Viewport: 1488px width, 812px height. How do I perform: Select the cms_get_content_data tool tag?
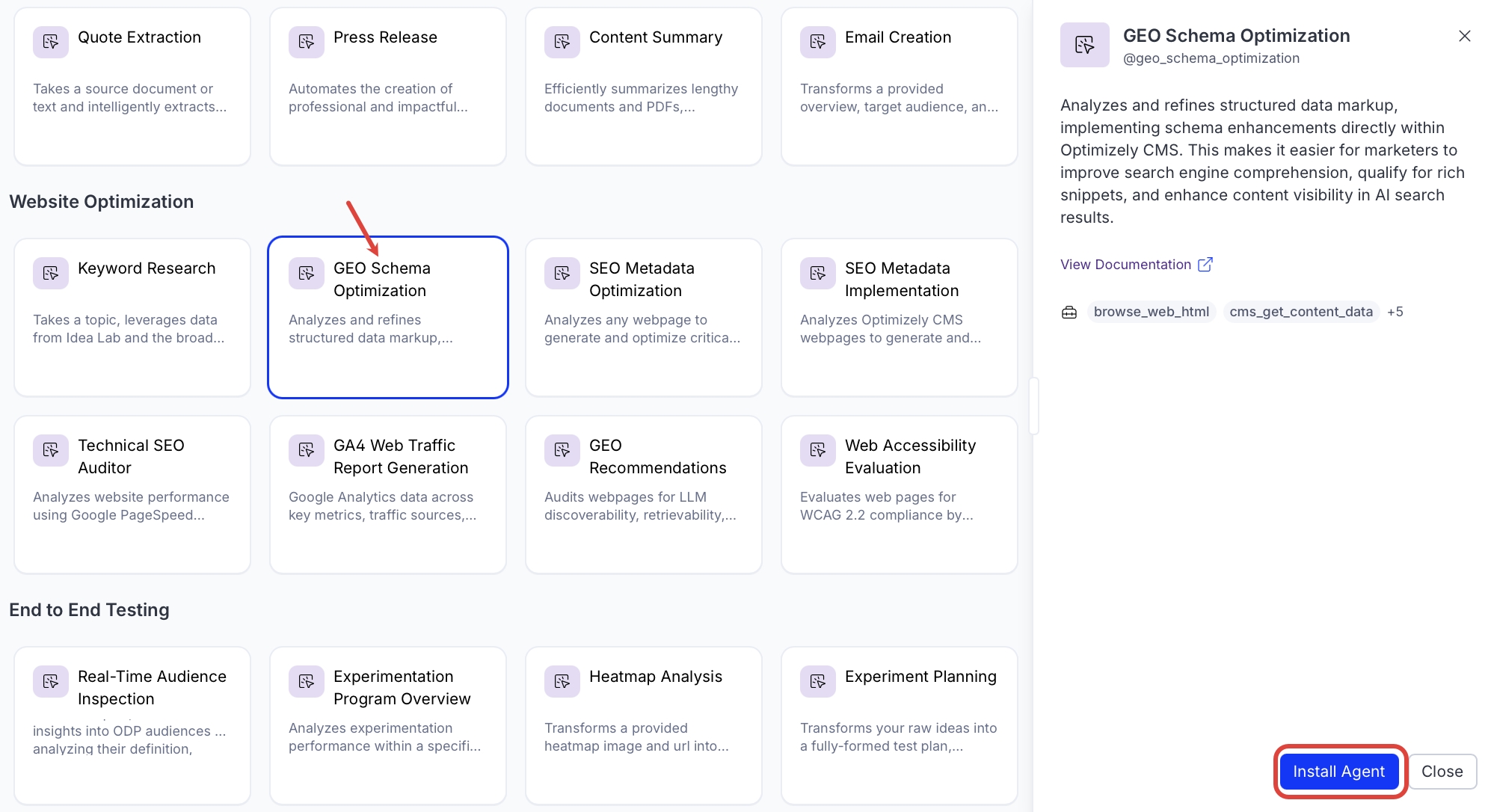click(x=1300, y=312)
